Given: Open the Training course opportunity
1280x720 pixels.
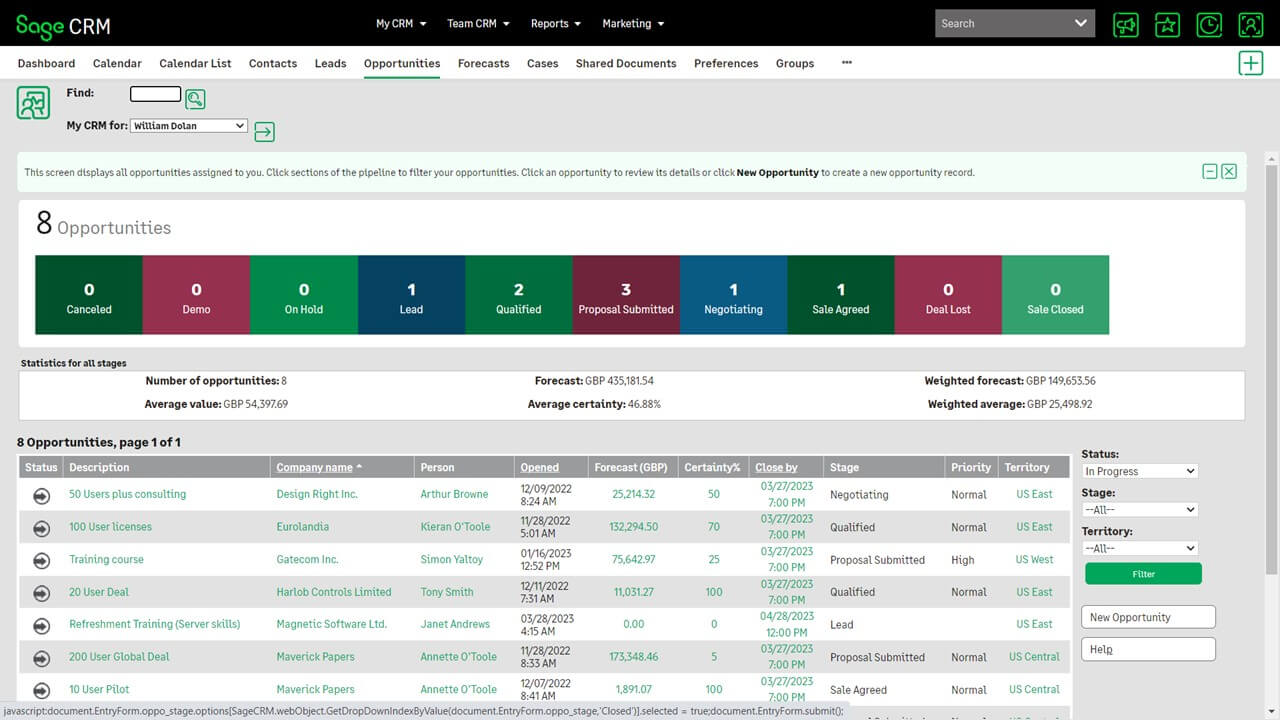Looking at the screenshot, I should coord(106,560).
